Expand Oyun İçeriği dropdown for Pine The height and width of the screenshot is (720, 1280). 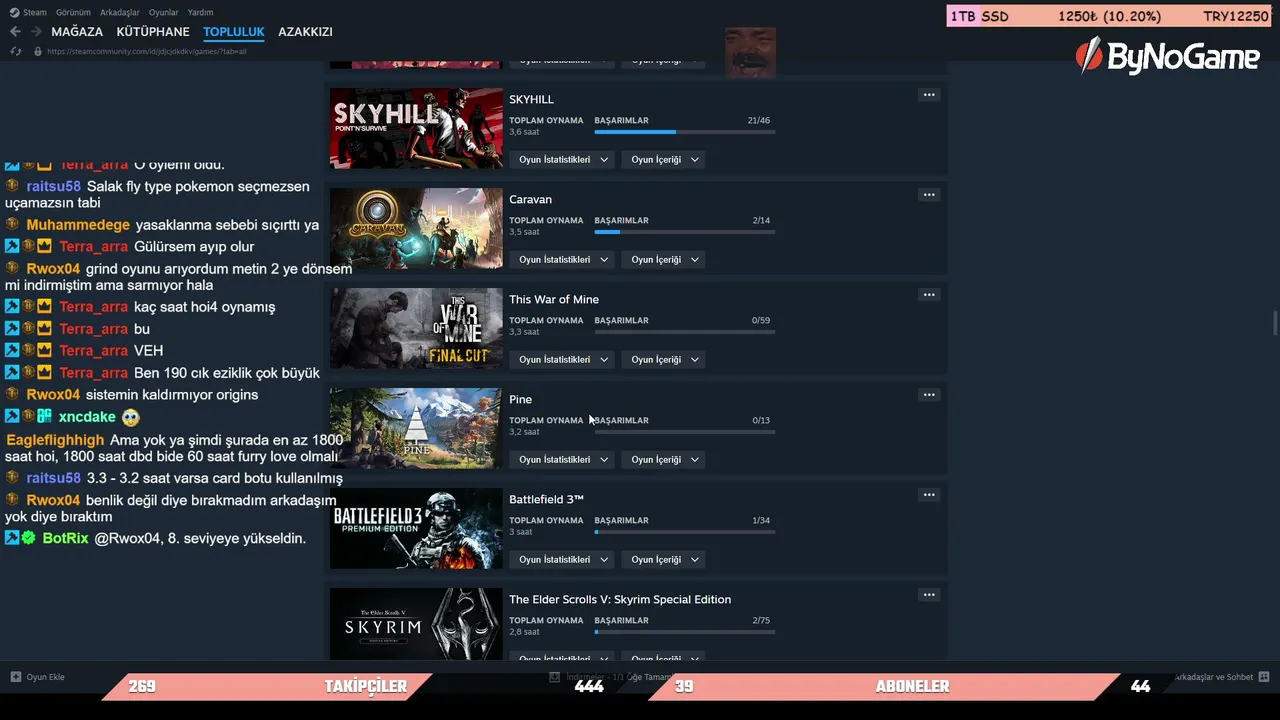(664, 460)
